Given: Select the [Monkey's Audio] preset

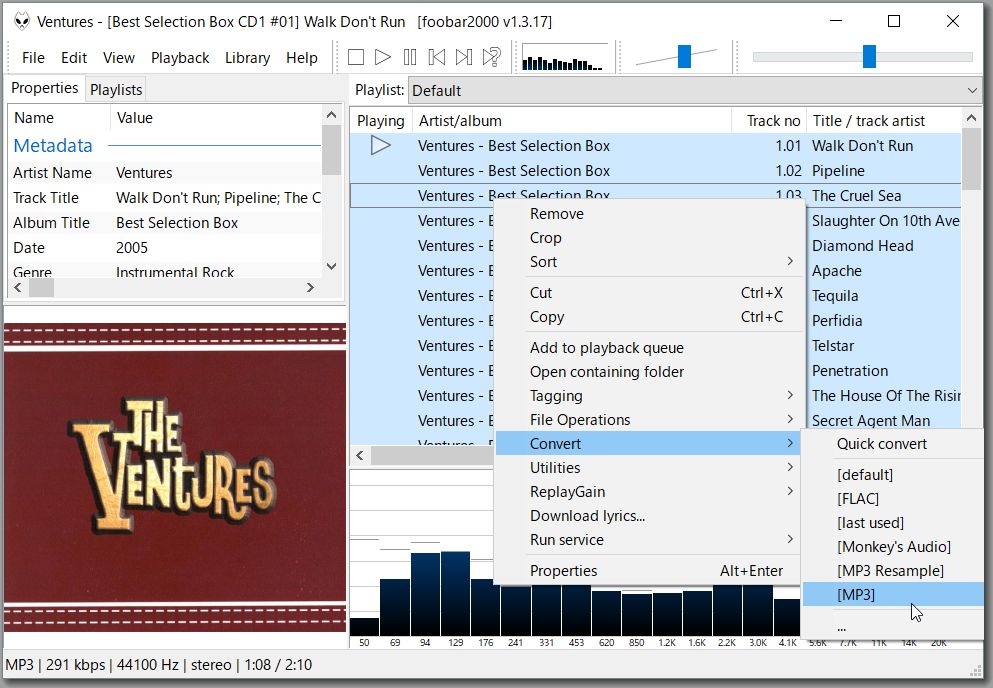Looking at the screenshot, I should 893,547.
